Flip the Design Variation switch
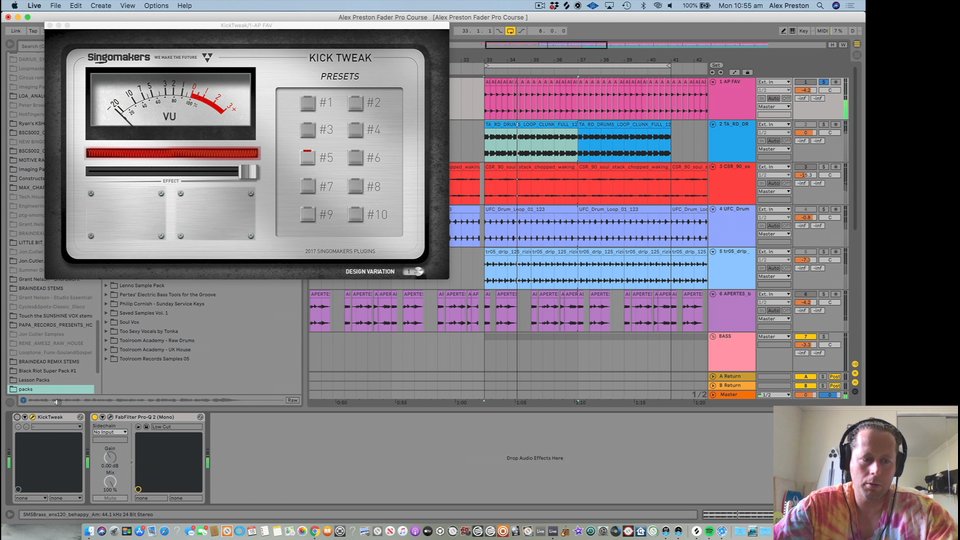 click(413, 271)
